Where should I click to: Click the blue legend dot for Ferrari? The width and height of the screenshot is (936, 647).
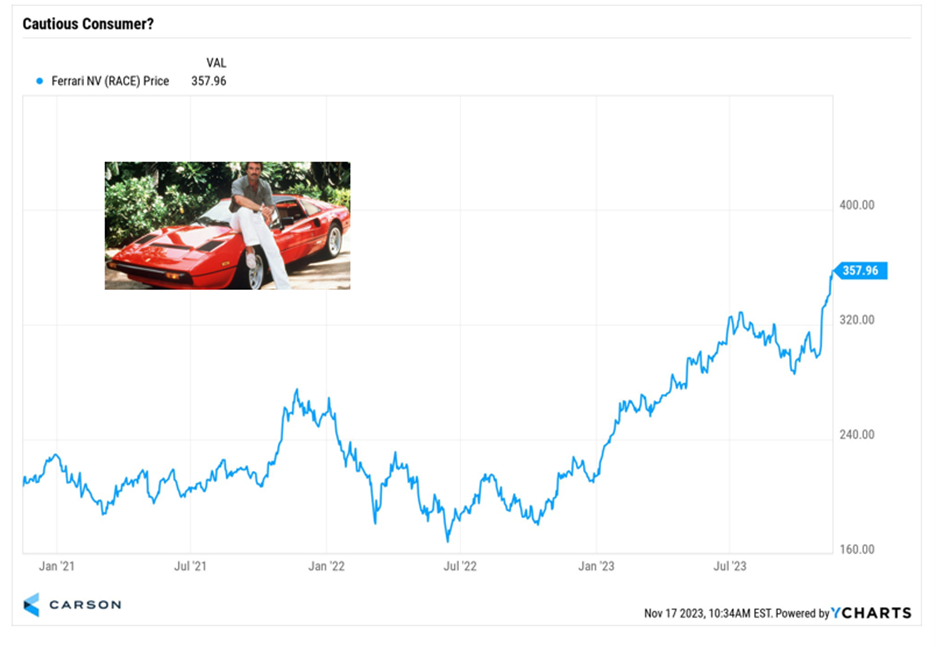click(x=39, y=81)
